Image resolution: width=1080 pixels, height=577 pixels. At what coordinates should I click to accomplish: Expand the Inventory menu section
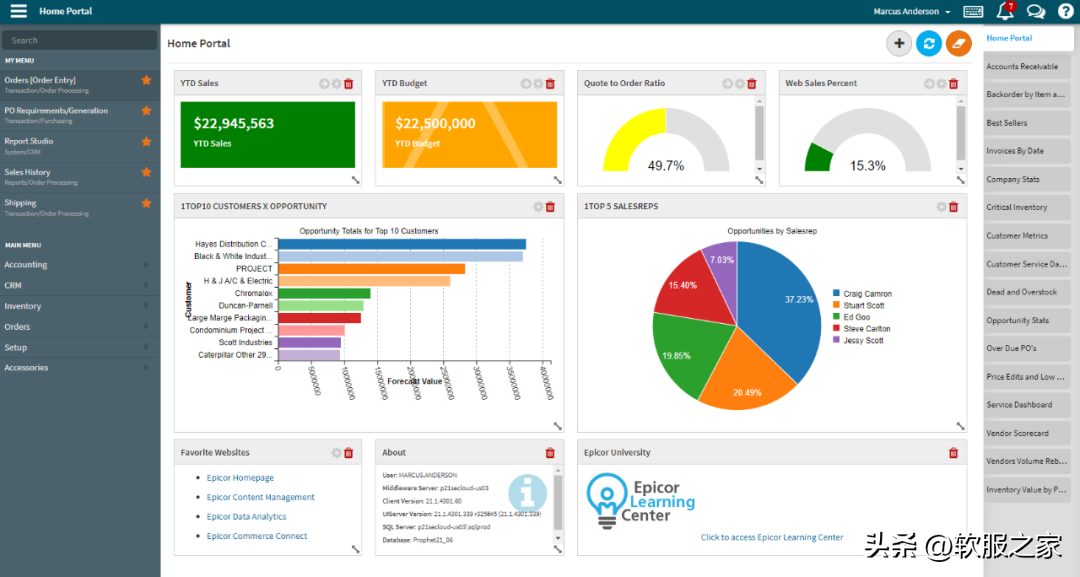(x=79, y=306)
